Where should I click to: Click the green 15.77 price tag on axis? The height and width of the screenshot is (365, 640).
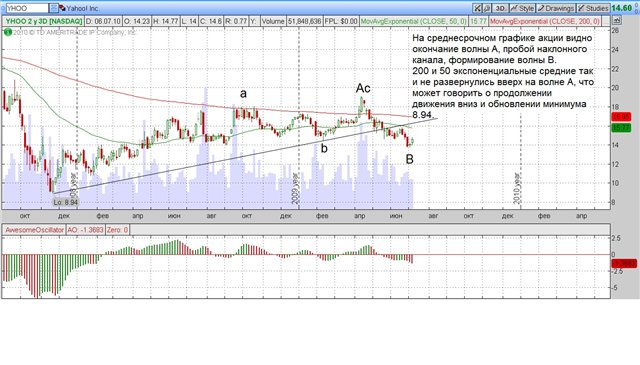(x=621, y=128)
